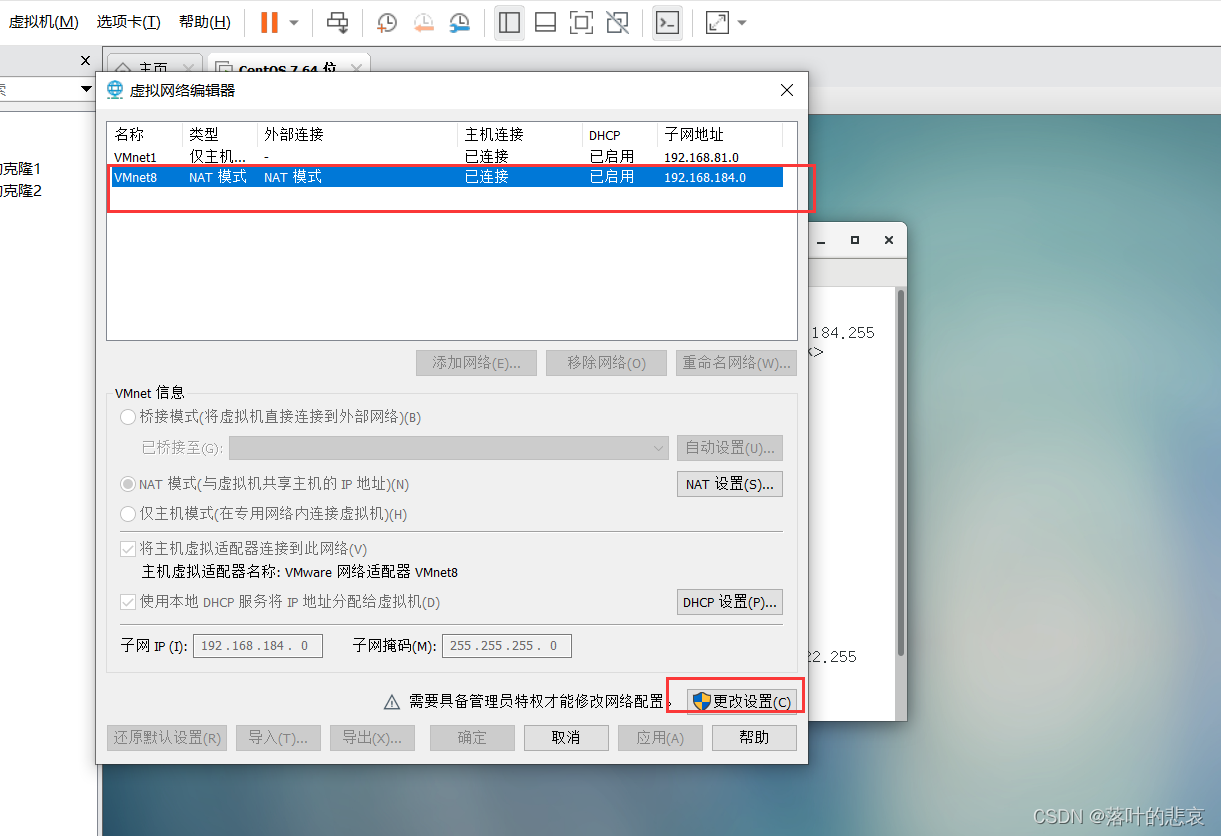The height and width of the screenshot is (836, 1221).
Task: Click the 确定 button
Action: tap(472, 738)
